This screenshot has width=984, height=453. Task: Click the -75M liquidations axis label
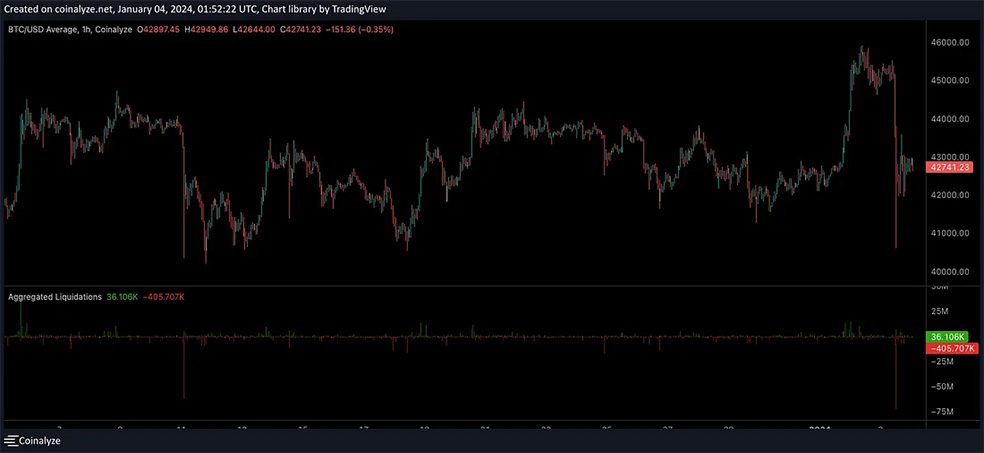tap(943, 411)
